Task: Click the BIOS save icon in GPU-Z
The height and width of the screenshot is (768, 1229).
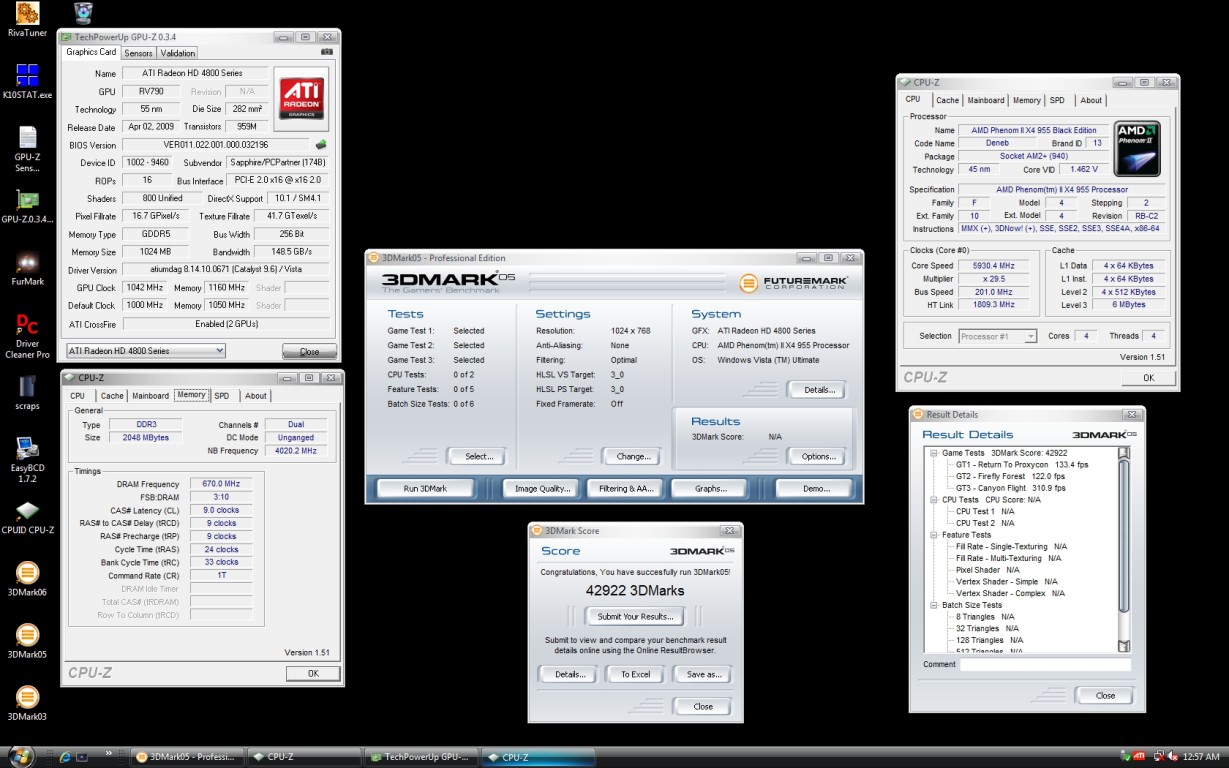Action: point(321,144)
